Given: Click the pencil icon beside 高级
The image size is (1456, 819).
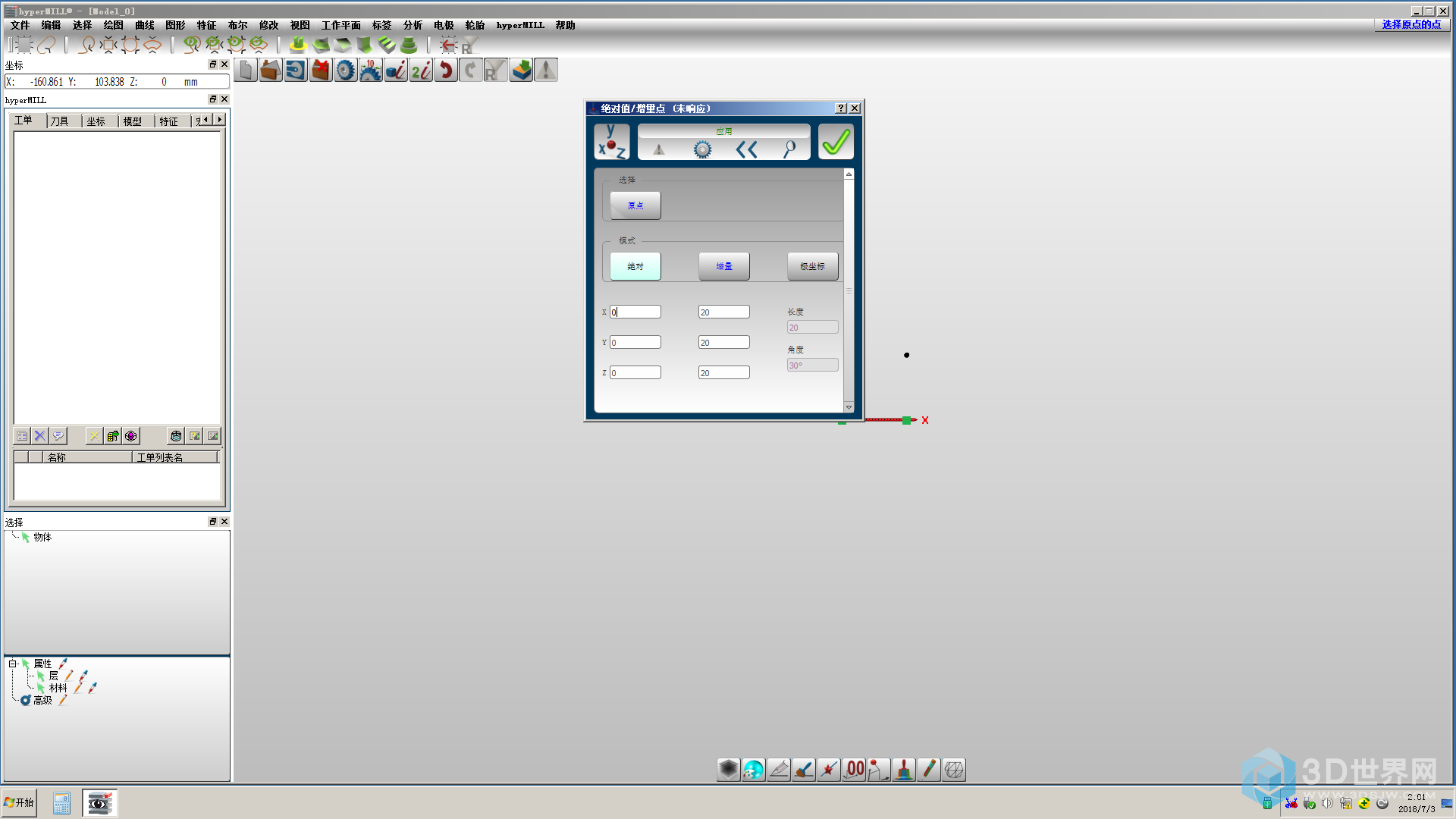Looking at the screenshot, I should coord(63,700).
